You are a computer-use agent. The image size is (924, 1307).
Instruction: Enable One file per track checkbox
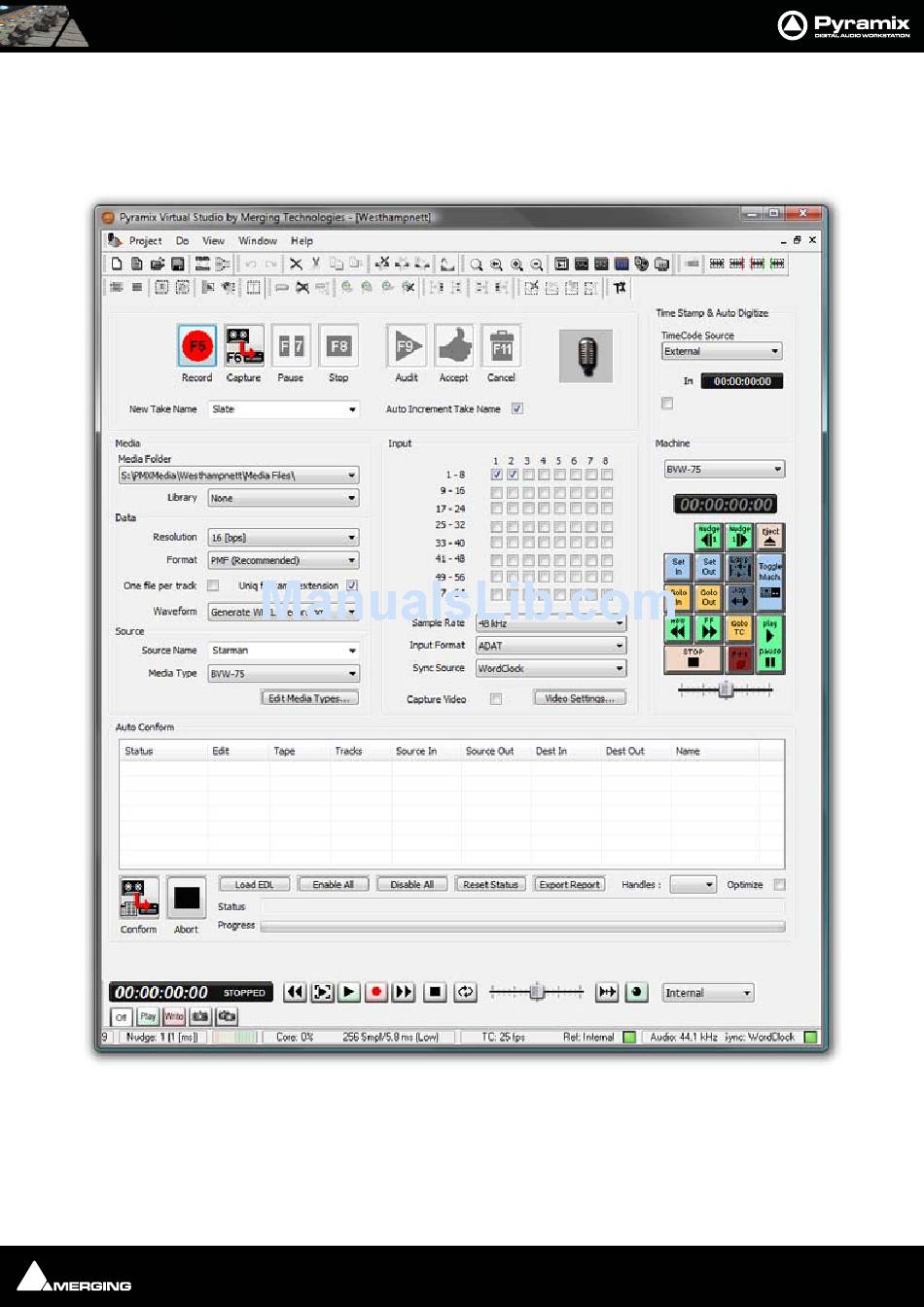click(x=213, y=585)
